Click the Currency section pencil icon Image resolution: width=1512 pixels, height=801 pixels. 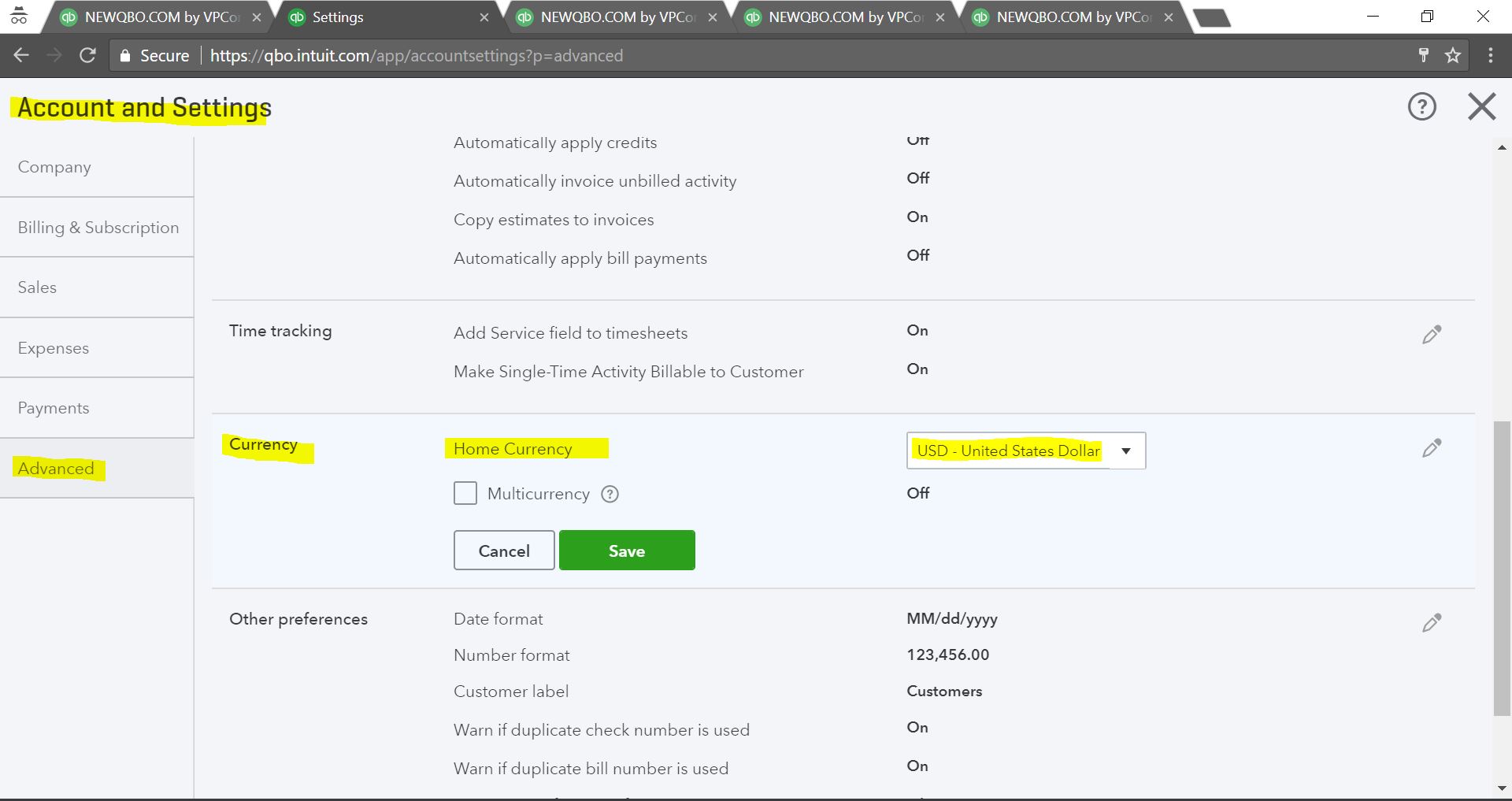[x=1432, y=448]
